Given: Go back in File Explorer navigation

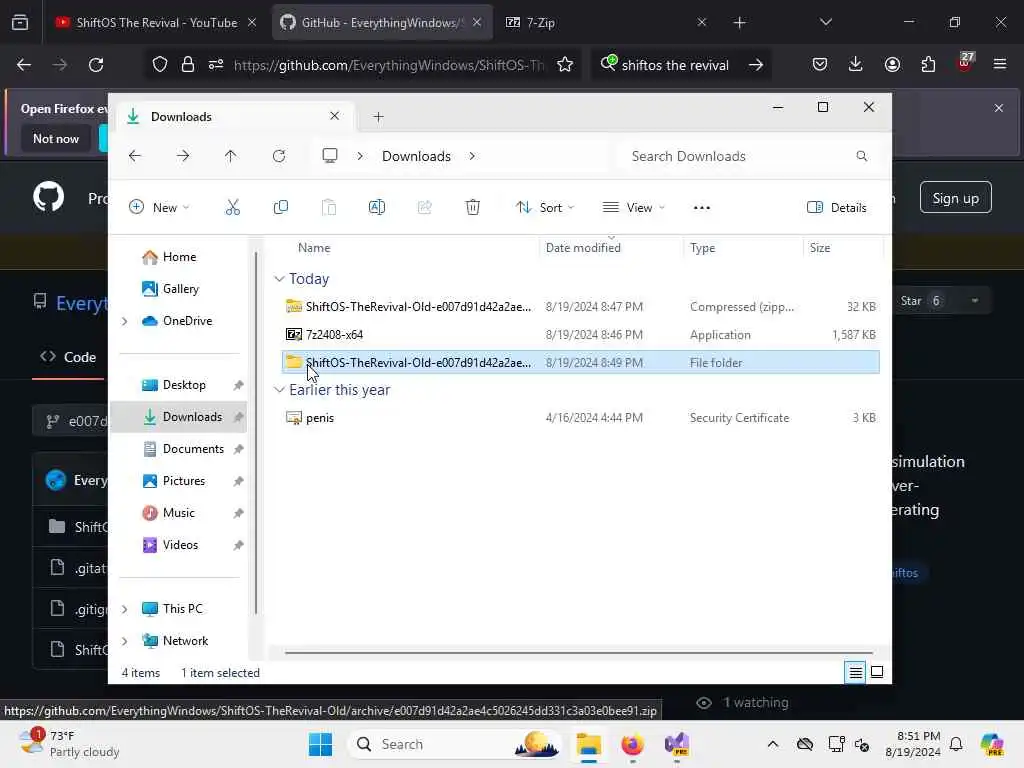Looking at the screenshot, I should (135, 156).
